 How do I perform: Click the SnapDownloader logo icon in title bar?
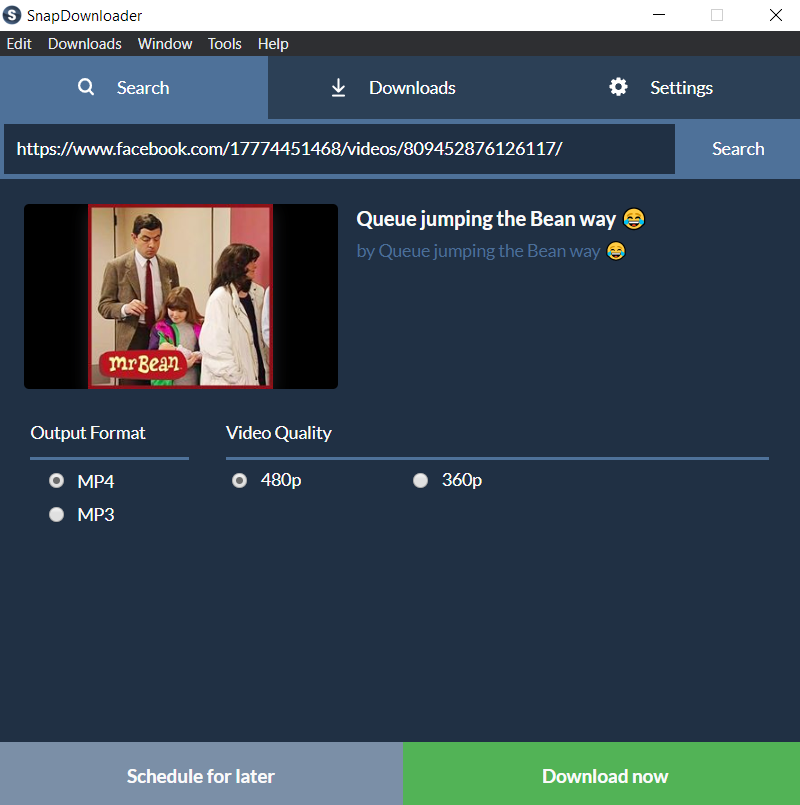point(12,15)
